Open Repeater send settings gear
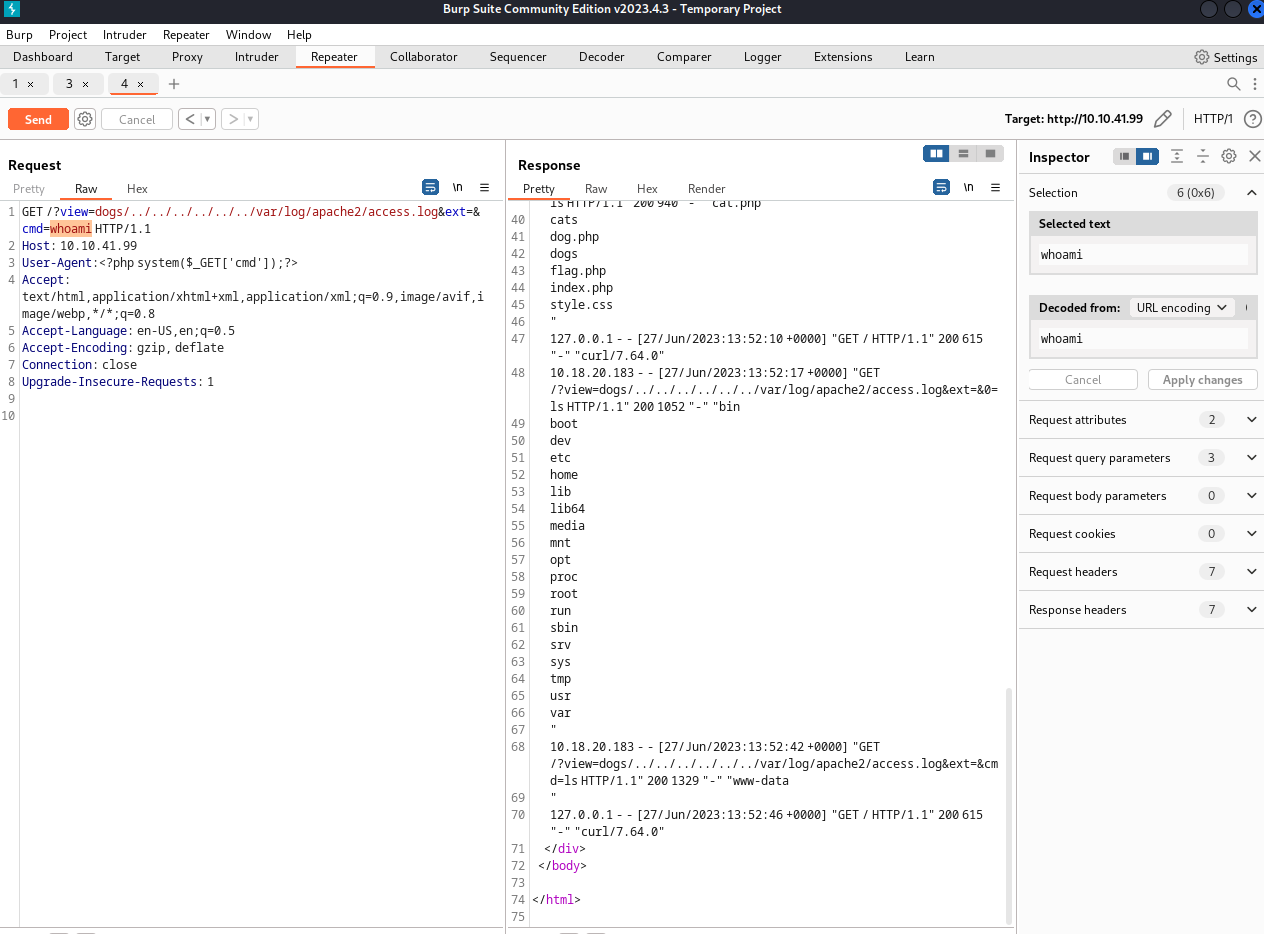This screenshot has height=934, width=1264. coord(85,119)
